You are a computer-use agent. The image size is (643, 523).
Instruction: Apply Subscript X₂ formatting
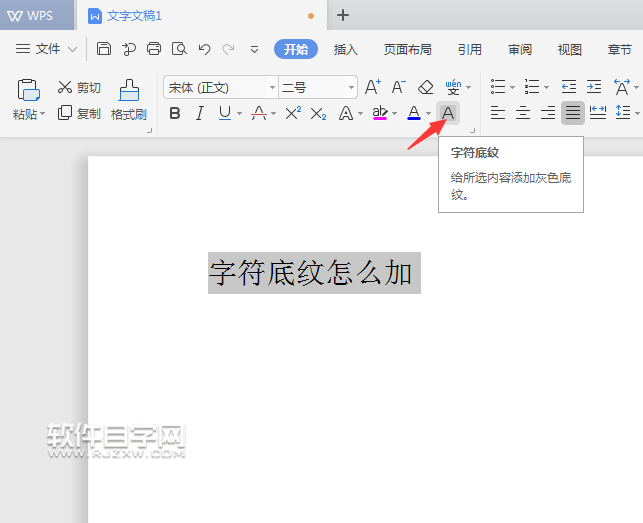click(318, 113)
